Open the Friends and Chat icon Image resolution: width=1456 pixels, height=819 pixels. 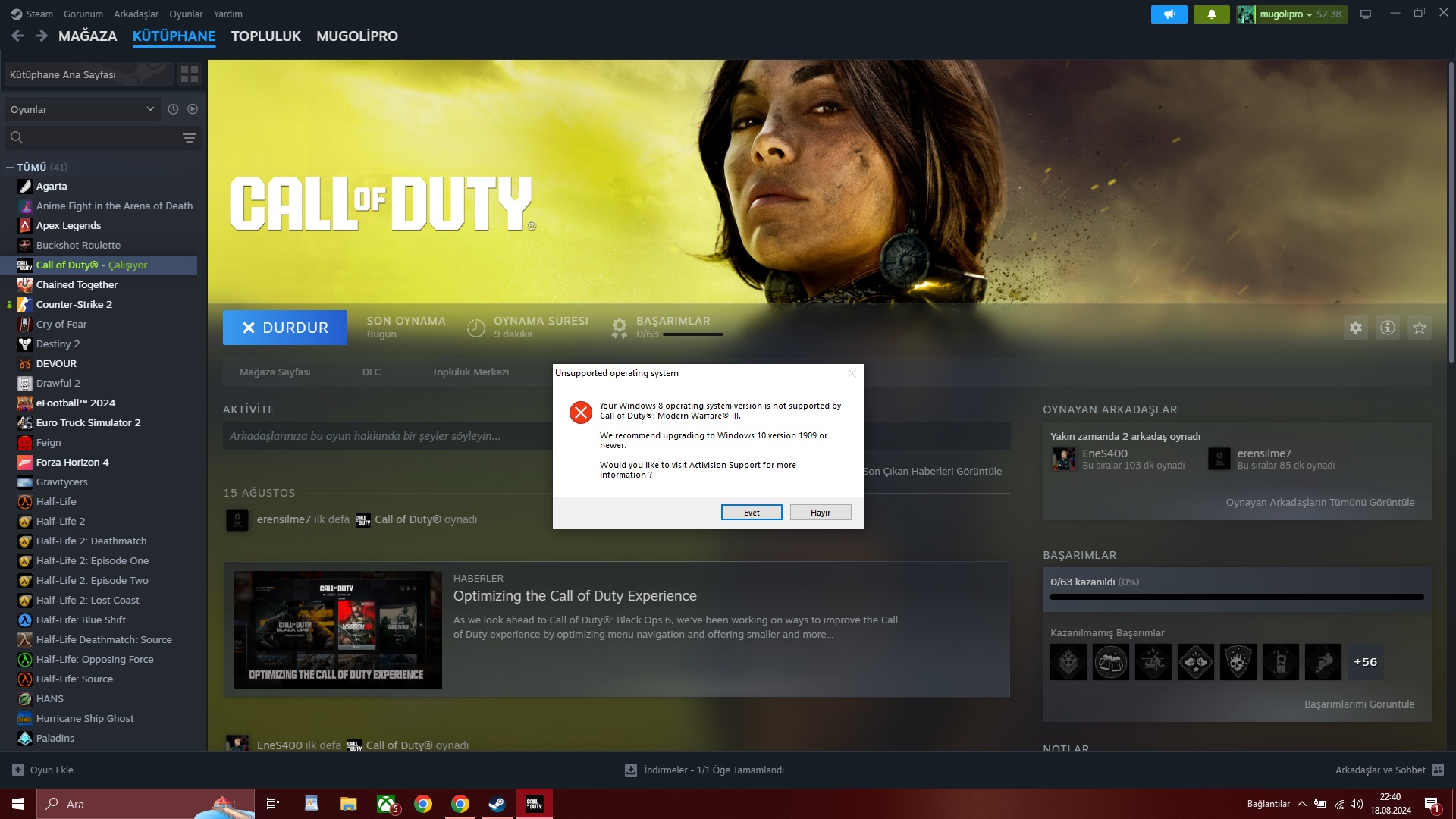click(x=1438, y=770)
